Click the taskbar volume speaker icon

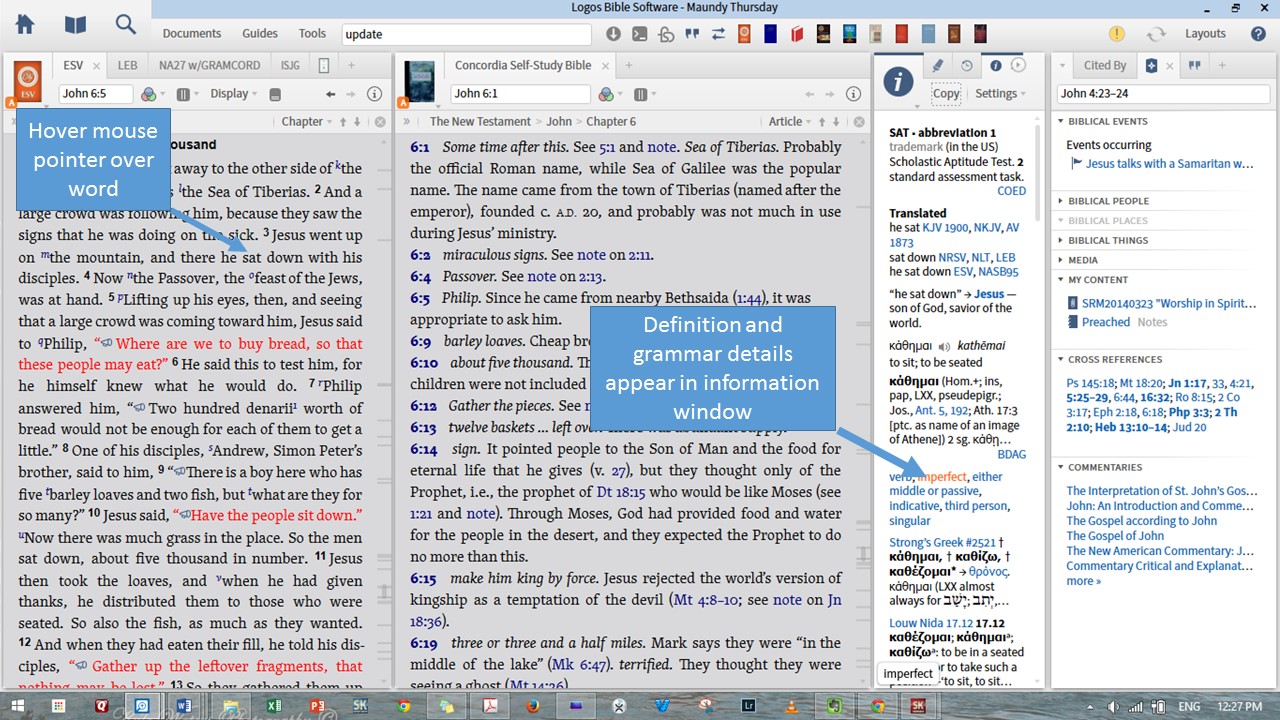click(x=1112, y=706)
